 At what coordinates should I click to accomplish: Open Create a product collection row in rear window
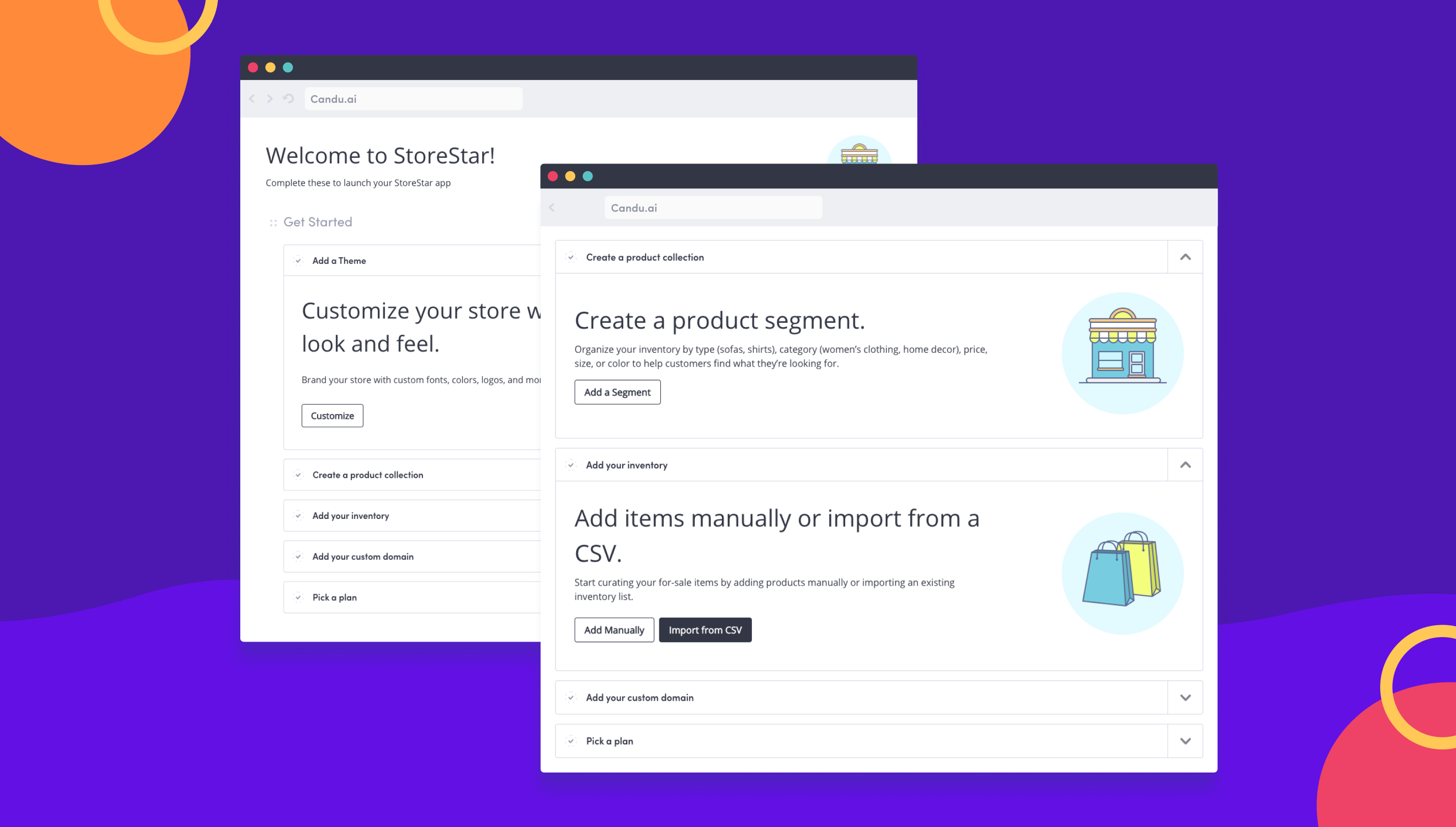click(x=412, y=475)
